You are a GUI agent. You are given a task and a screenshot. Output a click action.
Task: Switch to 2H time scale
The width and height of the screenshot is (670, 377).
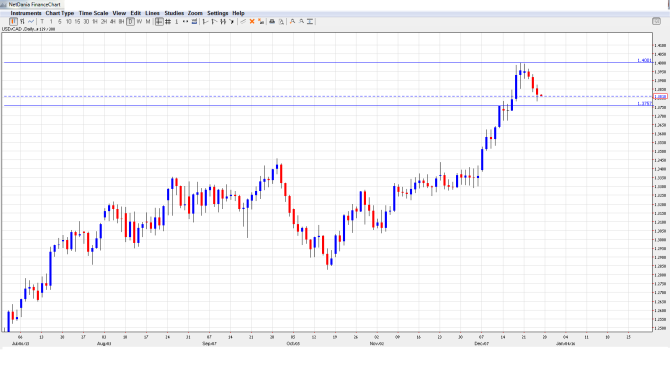(104, 21)
